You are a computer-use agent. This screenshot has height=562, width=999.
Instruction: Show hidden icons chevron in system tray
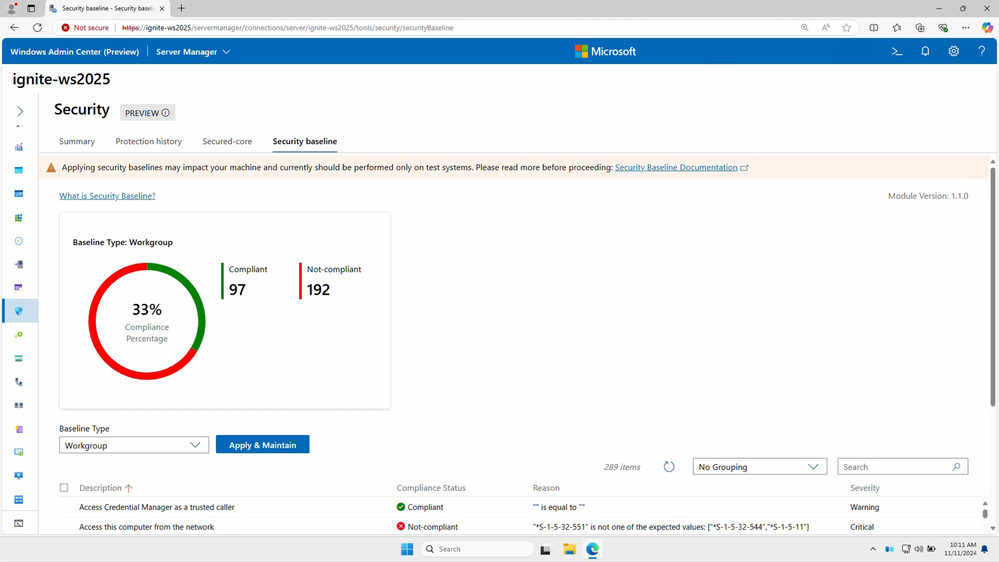(x=873, y=549)
